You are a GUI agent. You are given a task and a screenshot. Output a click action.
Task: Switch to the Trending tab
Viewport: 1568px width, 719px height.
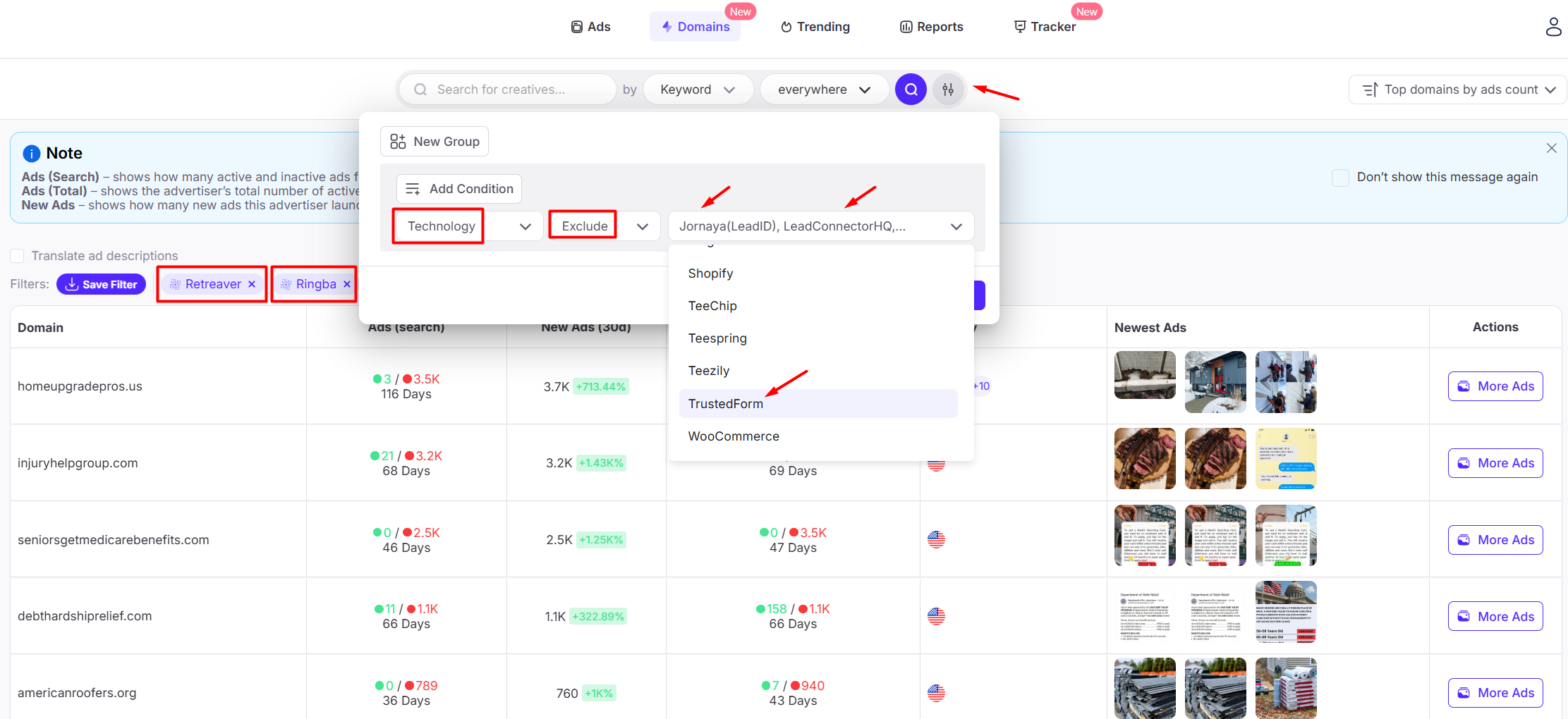815,27
